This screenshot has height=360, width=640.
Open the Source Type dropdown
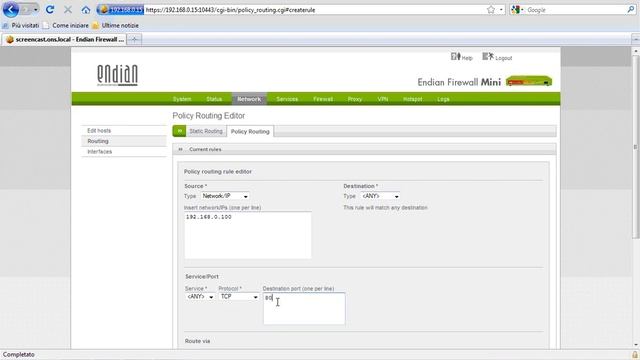pyautogui.click(x=225, y=196)
